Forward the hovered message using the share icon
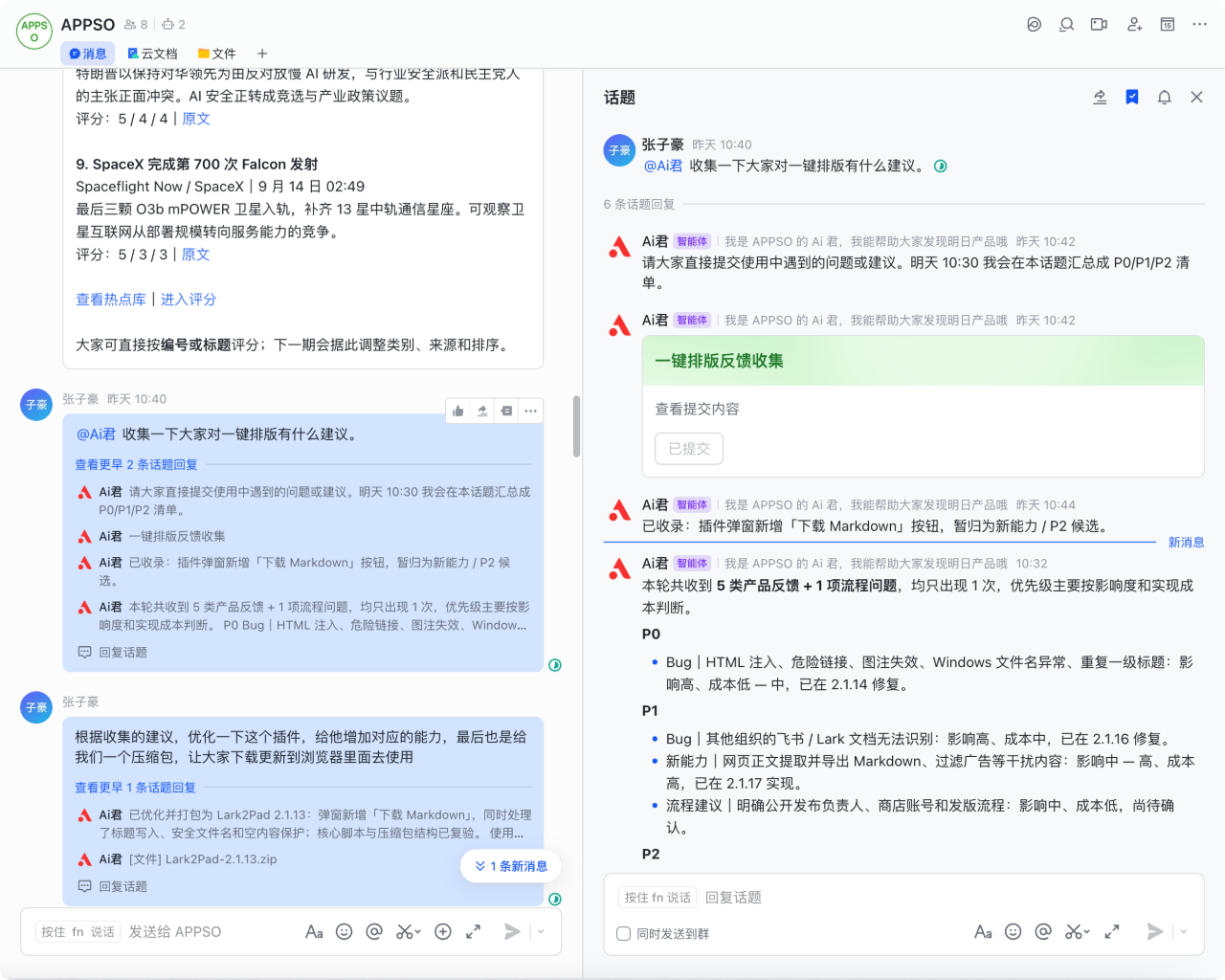 click(482, 411)
